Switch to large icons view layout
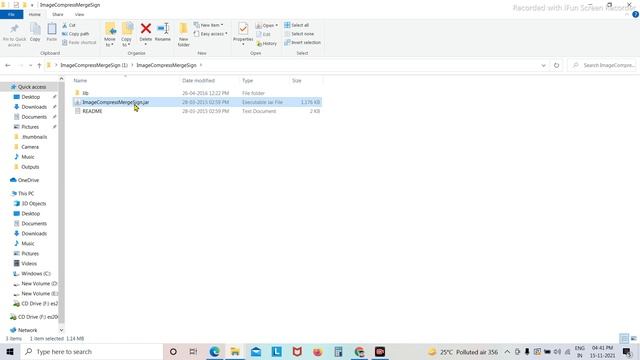Viewport: 640px width, 360px height. click(x=633, y=338)
